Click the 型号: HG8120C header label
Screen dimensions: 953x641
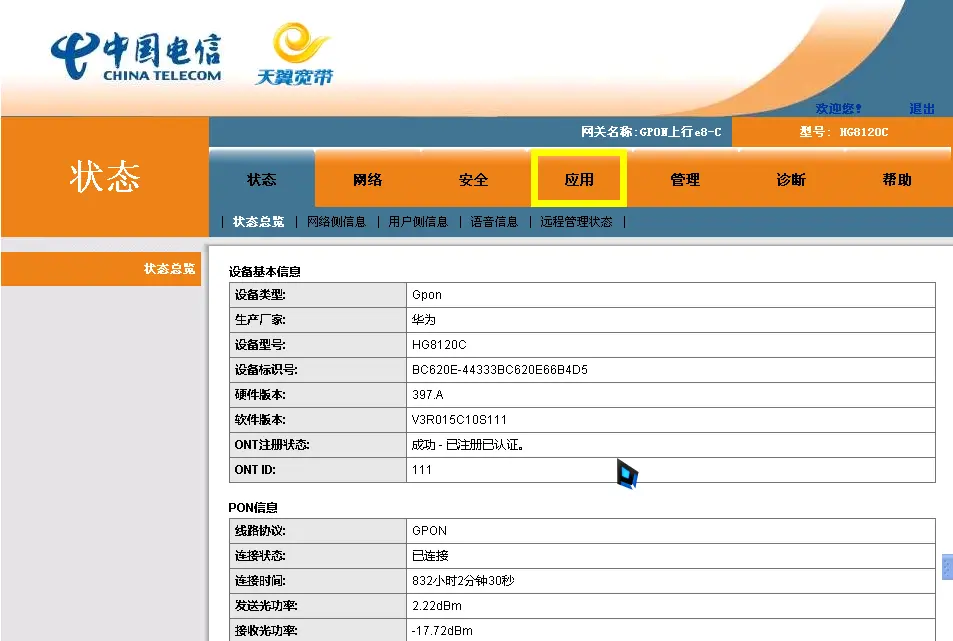844,132
